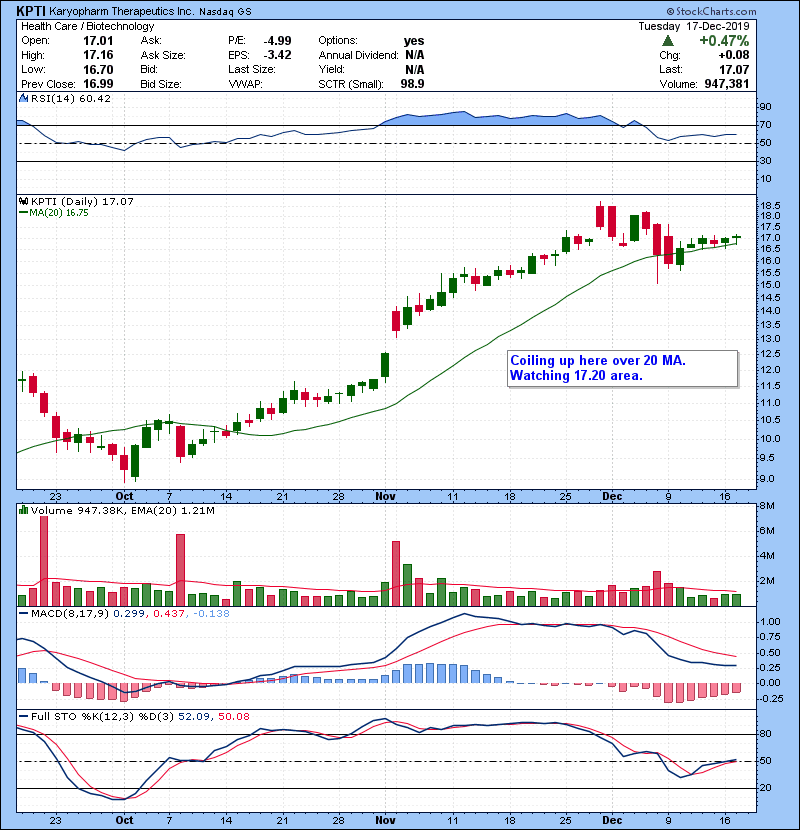Click the 9.0 price axis label
This screenshot has width=800, height=830.
tap(768, 479)
